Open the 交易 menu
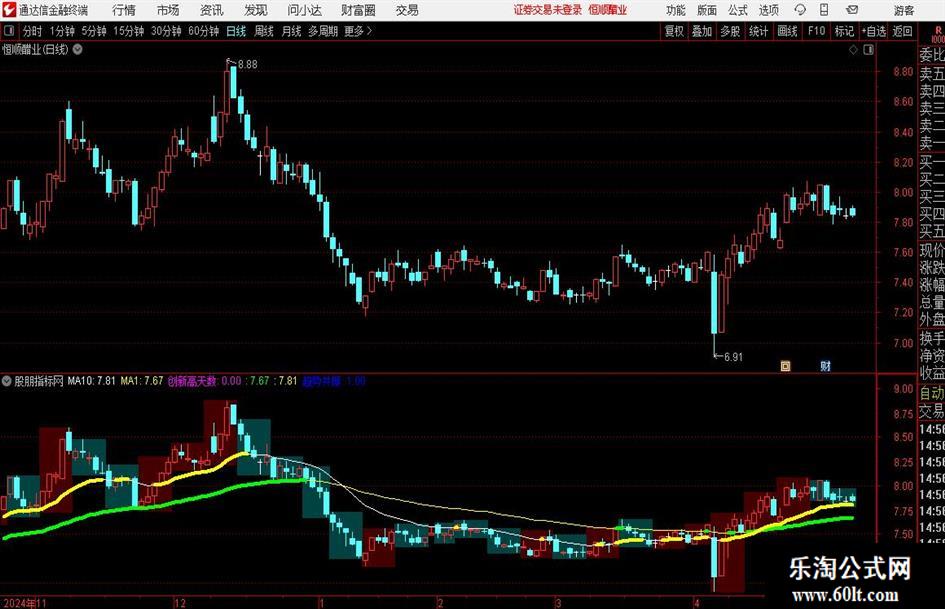 [x=407, y=10]
